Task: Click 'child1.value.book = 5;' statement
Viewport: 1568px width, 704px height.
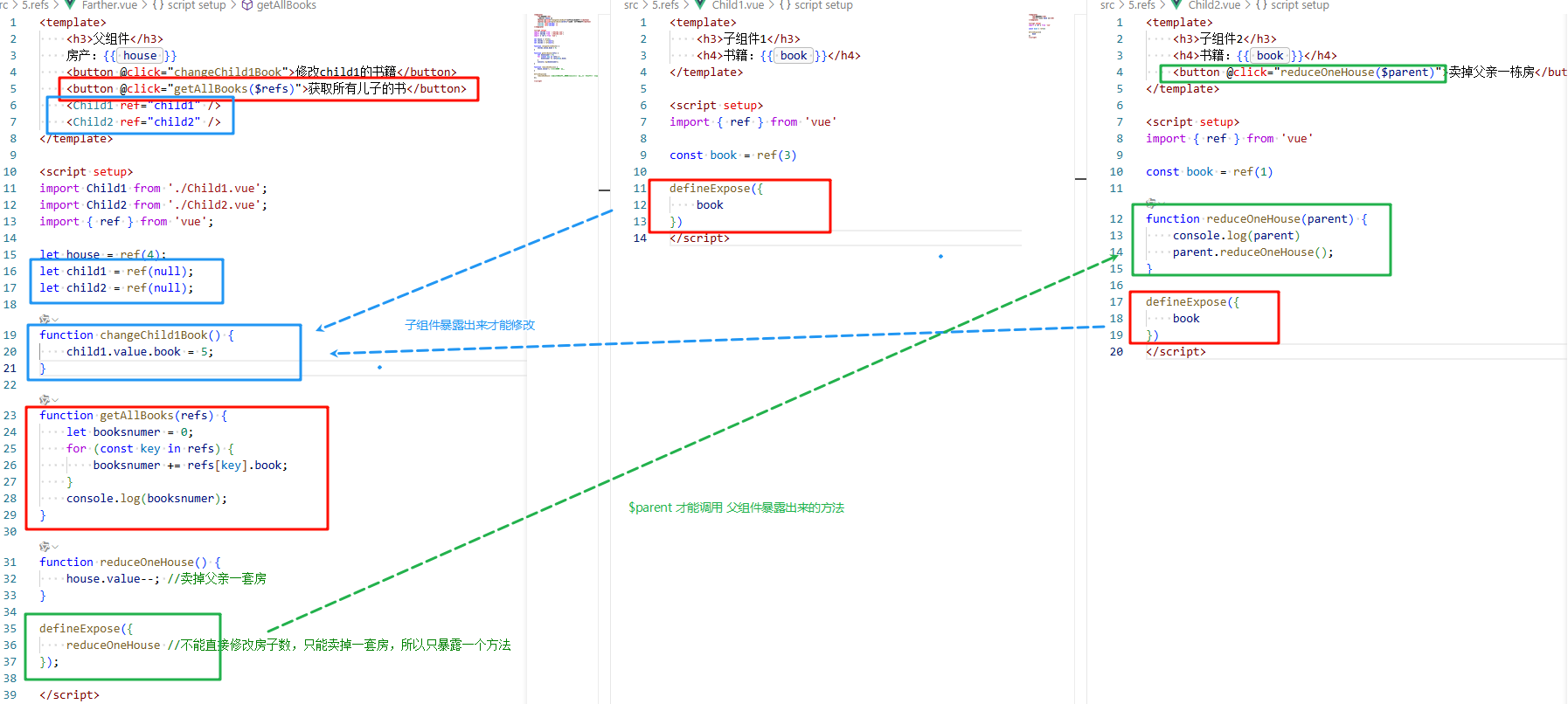Action: 140,352
